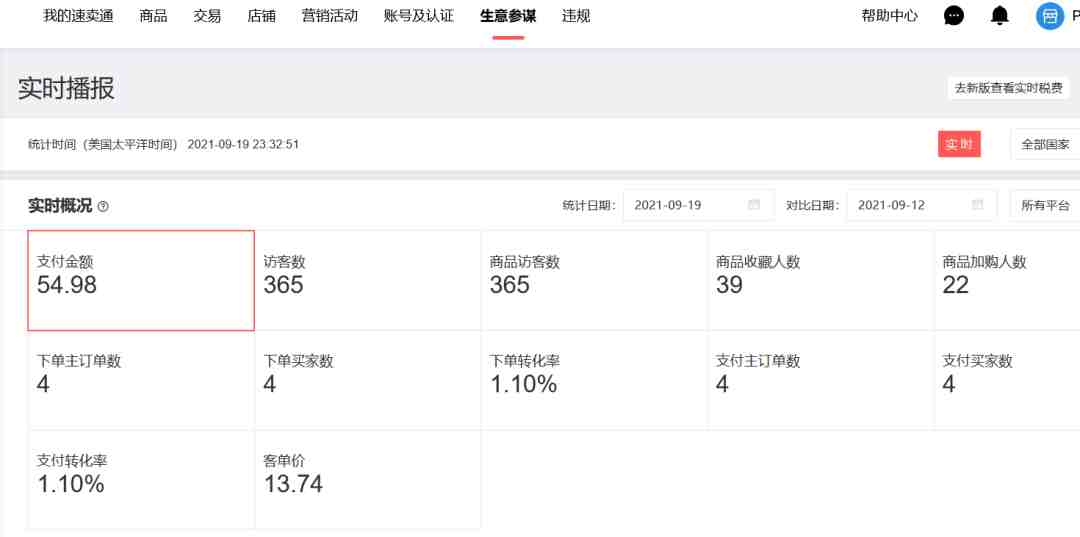Click the blue store avatar icon
This screenshot has height=537, width=1080.
[x=1050, y=16]
